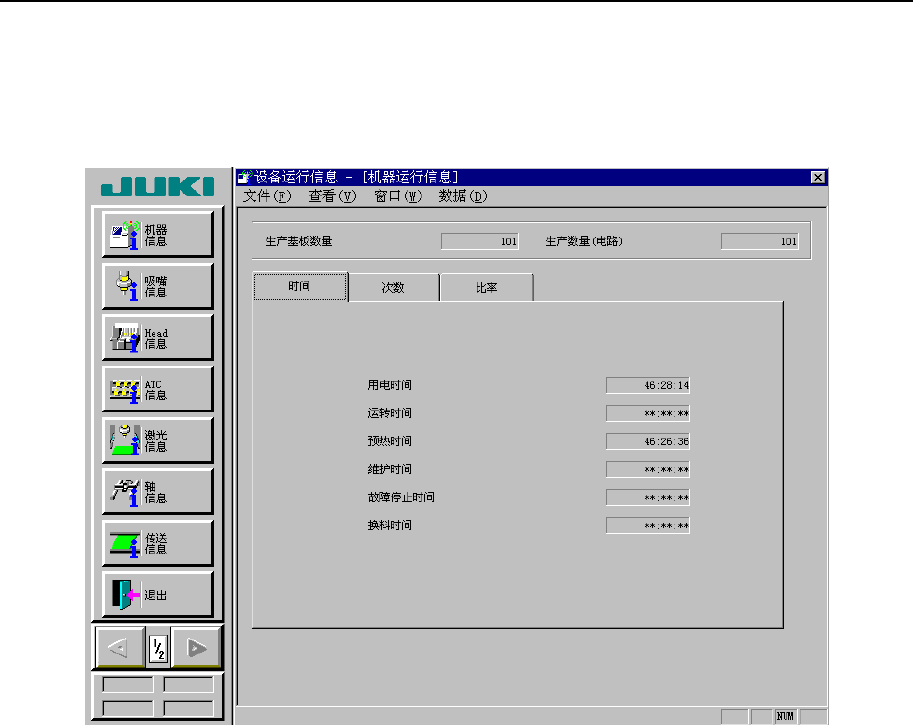
Task: Click the 用电时间 label
Action: pos(390,385)
